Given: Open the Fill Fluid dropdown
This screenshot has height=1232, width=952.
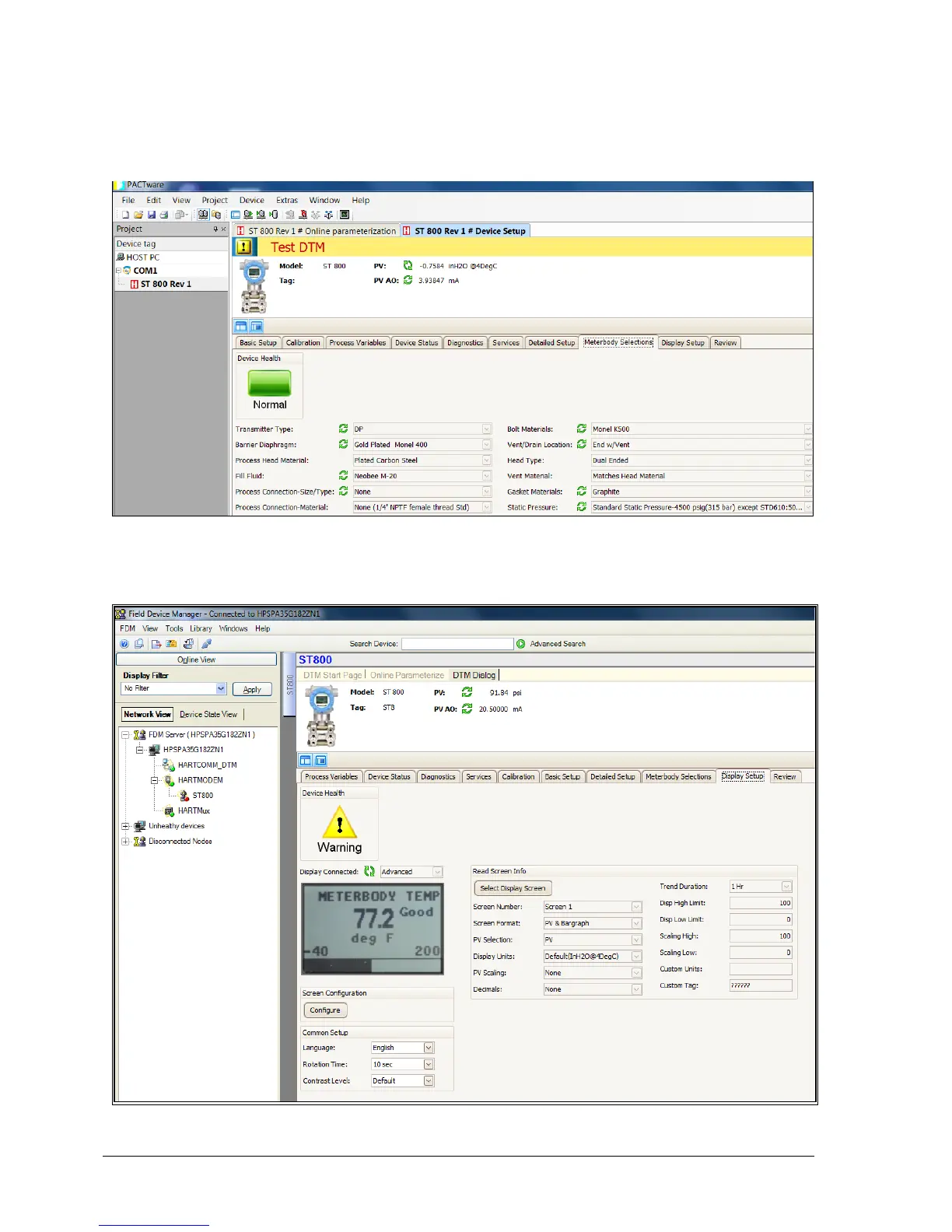Looking at the screenshot, I should [487, 476].
